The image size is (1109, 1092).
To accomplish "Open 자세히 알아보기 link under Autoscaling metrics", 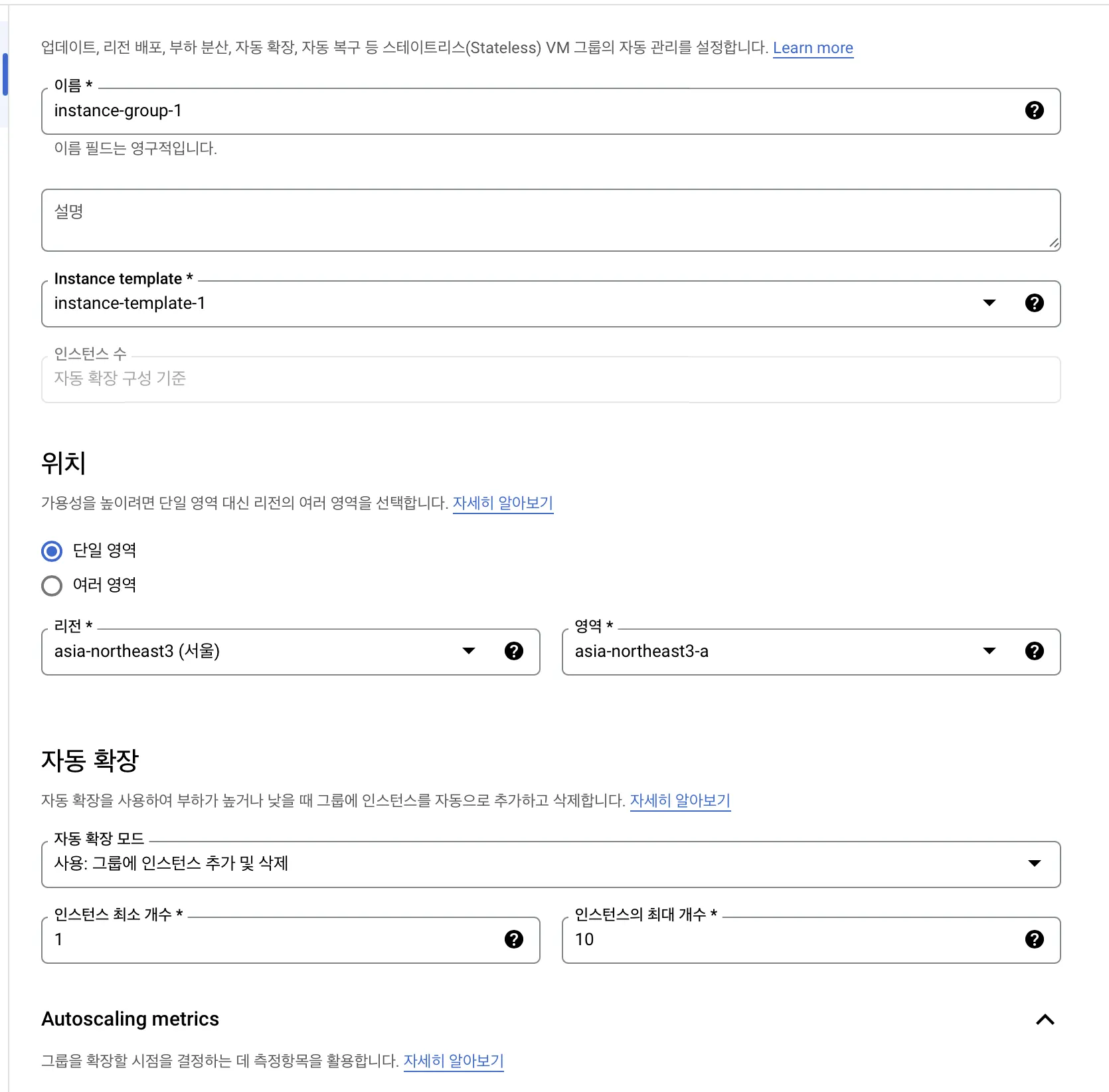I will [x=454, y=1061].
